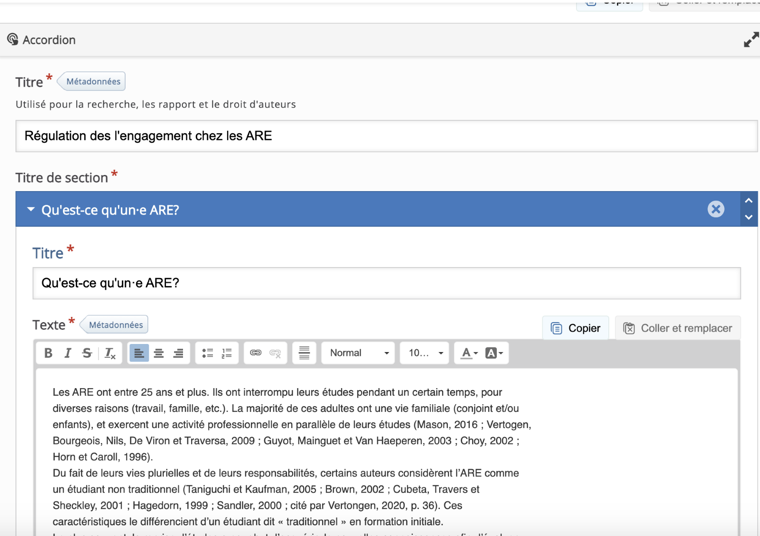Click Coller et remplacer button
Screen dimensions: 760x536
click(677, 328)
